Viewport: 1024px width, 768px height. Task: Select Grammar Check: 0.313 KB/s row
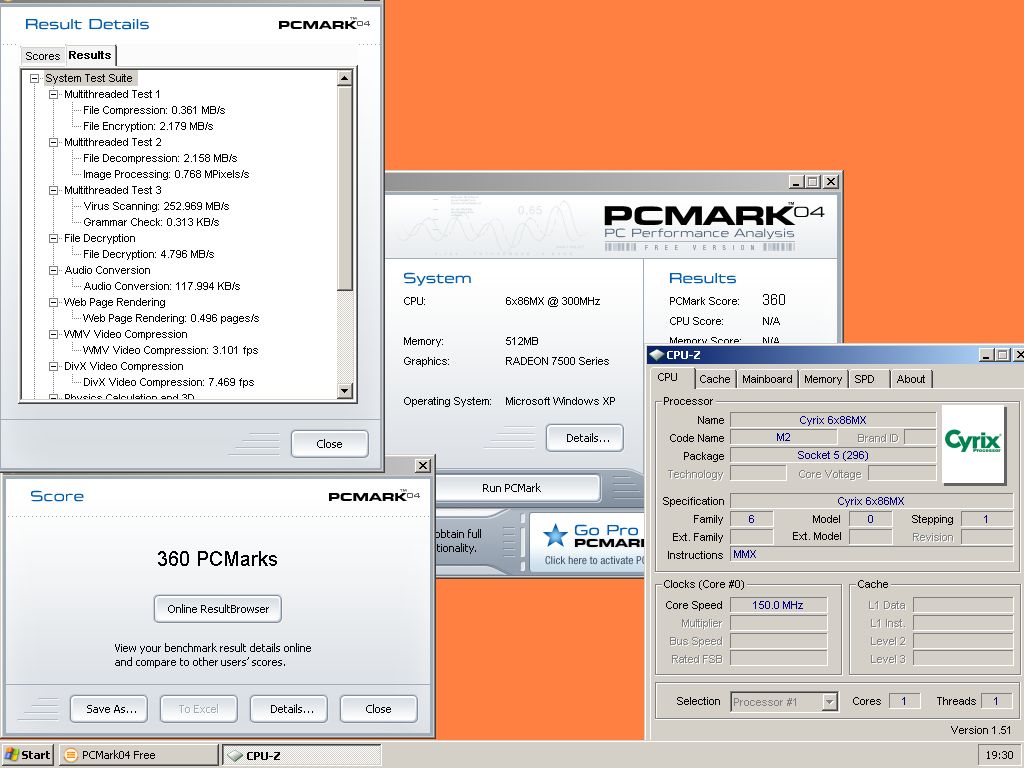point(151,223)
